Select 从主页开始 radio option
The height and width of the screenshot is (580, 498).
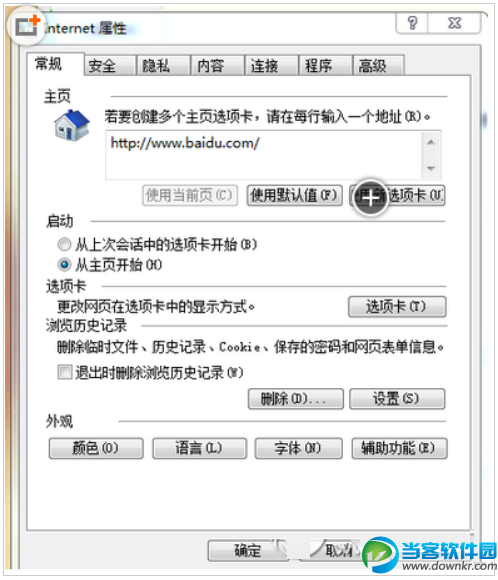64,265
